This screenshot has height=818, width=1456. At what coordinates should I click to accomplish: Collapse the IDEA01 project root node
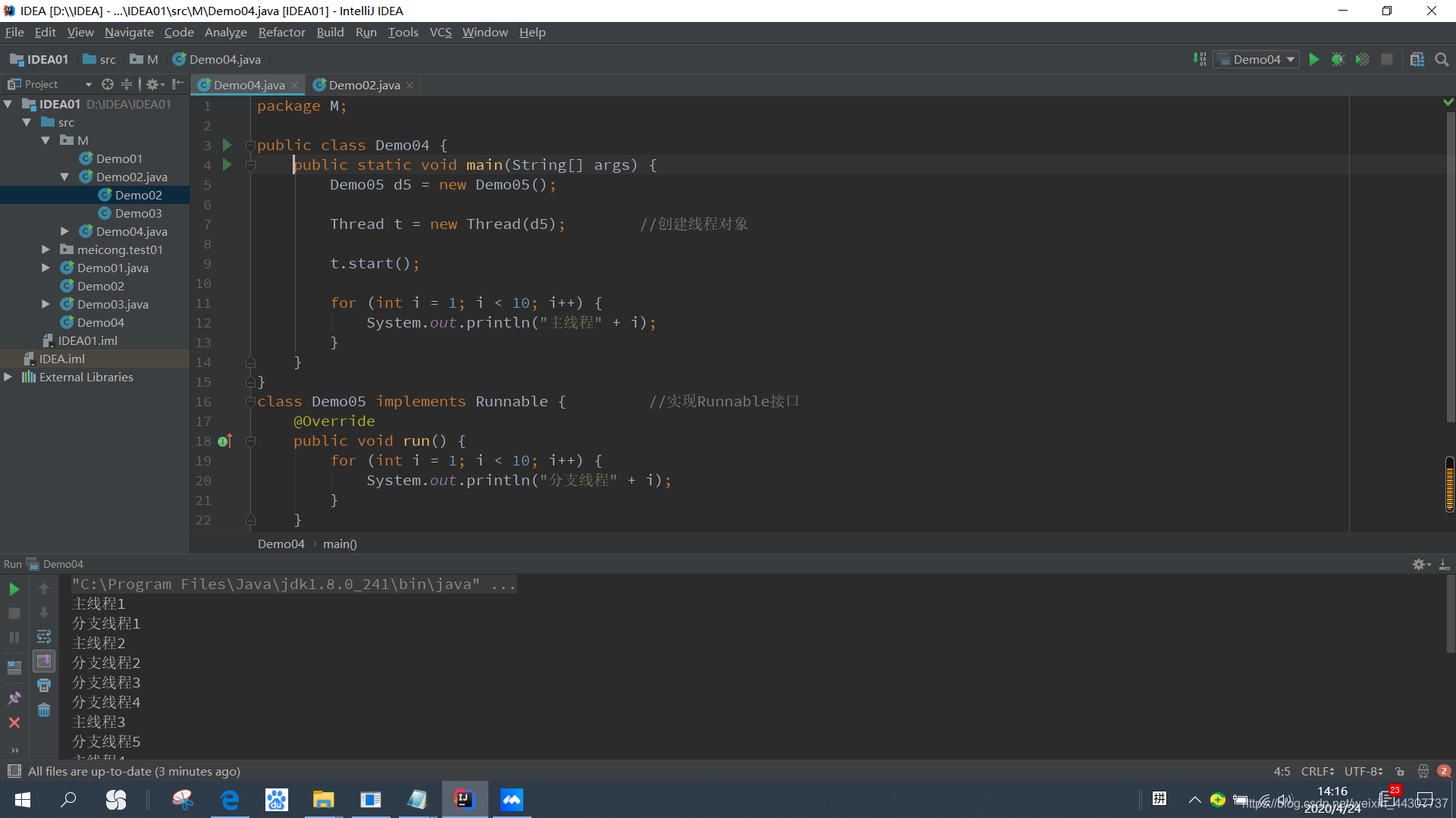(x=8, y=104)
